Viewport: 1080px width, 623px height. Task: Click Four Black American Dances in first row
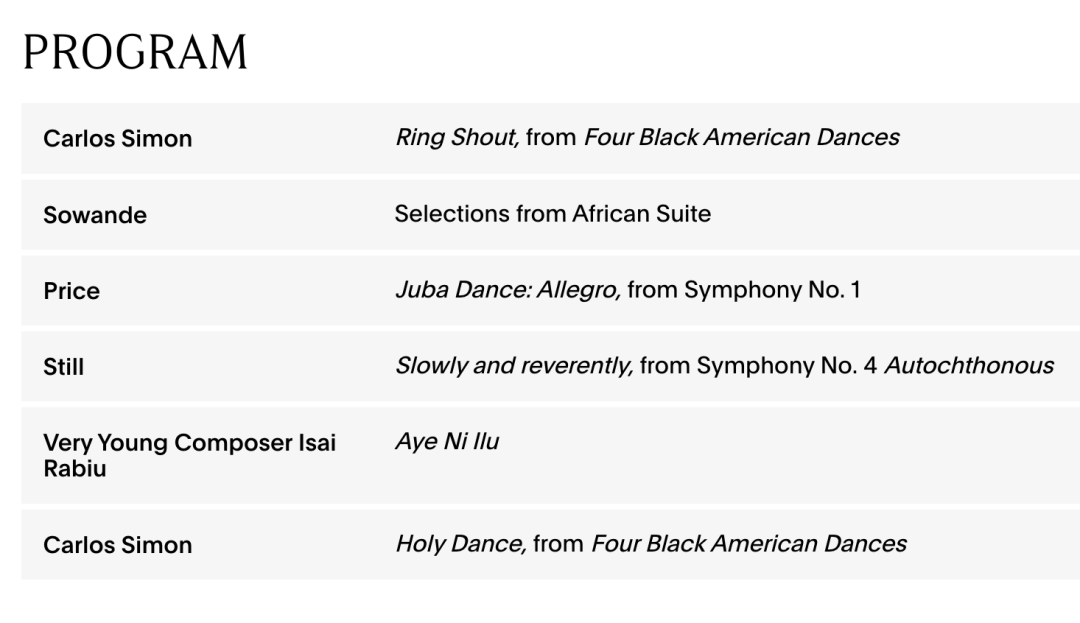(742, 138)
